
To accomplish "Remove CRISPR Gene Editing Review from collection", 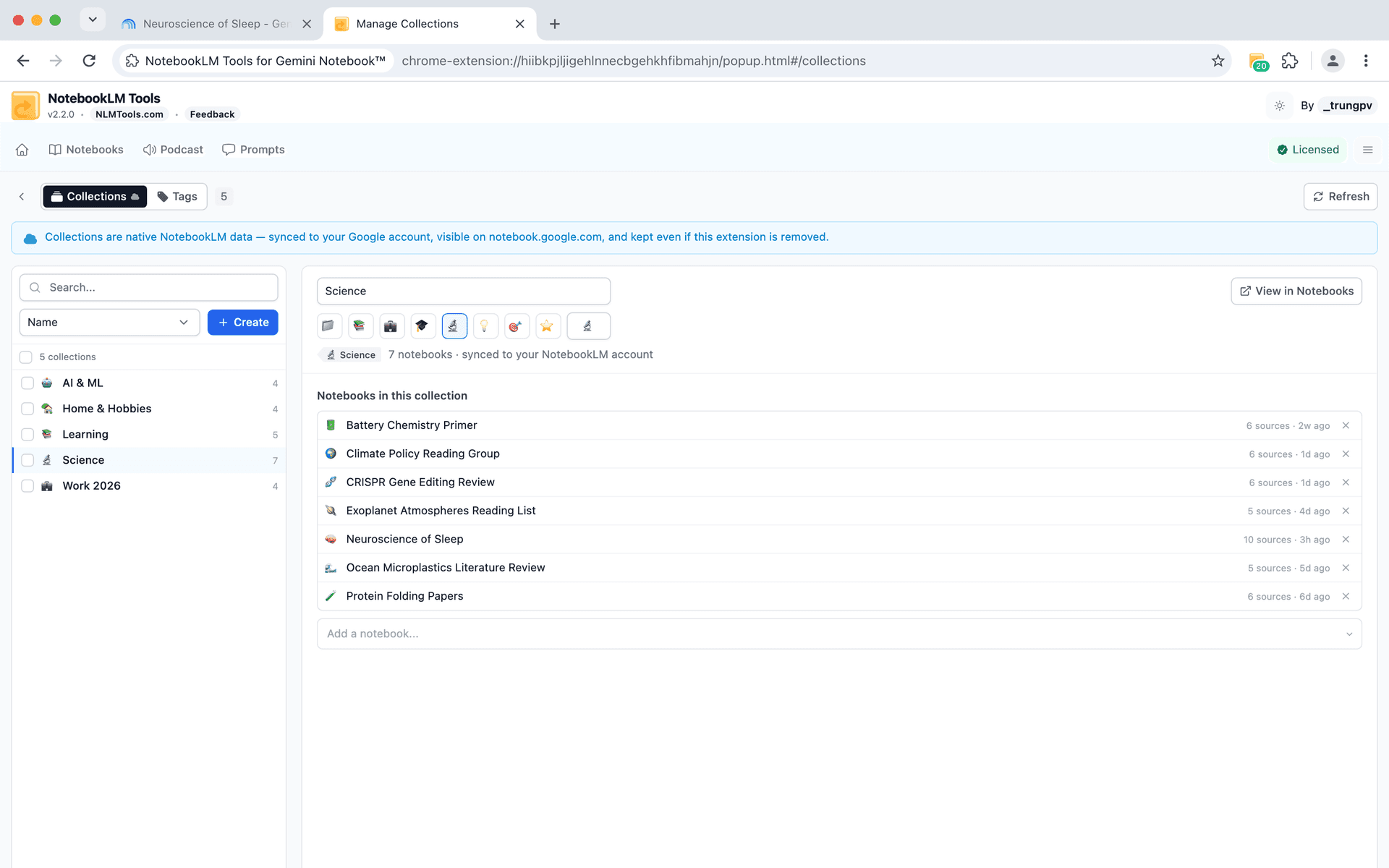I will click(1346, 482).
